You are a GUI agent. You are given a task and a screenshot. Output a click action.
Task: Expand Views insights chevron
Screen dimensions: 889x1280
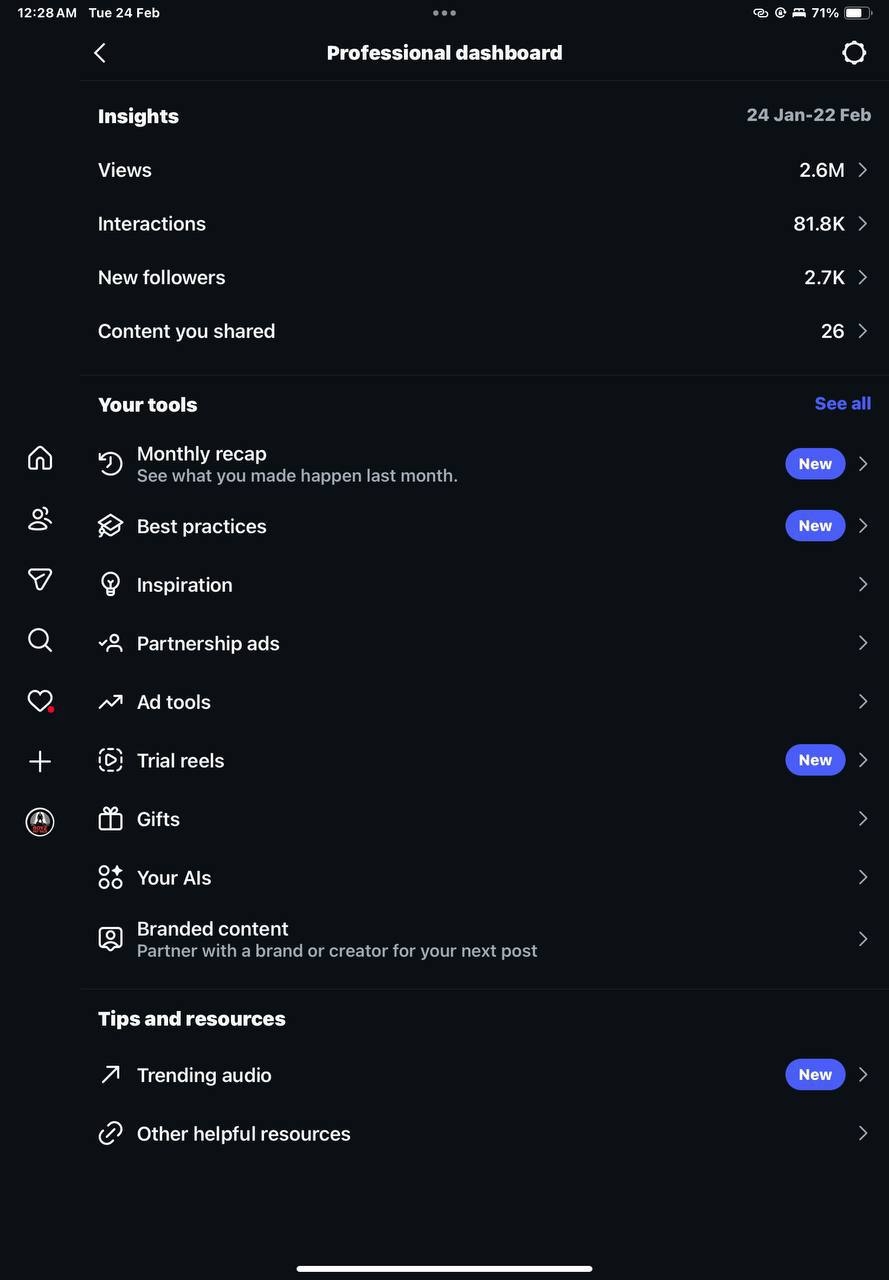863,170
